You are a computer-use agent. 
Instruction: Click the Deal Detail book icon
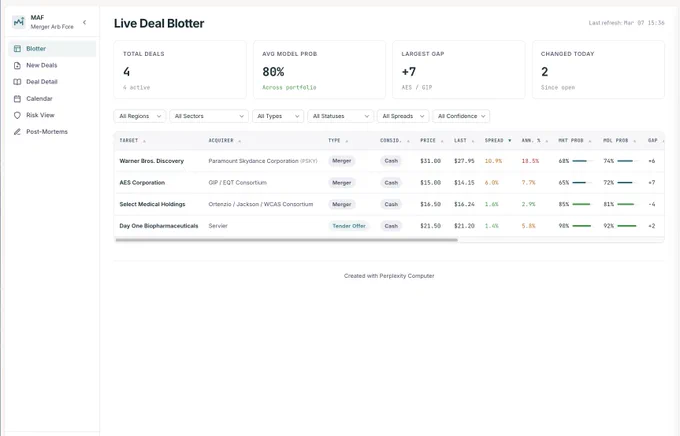click(x=17, y=82)
